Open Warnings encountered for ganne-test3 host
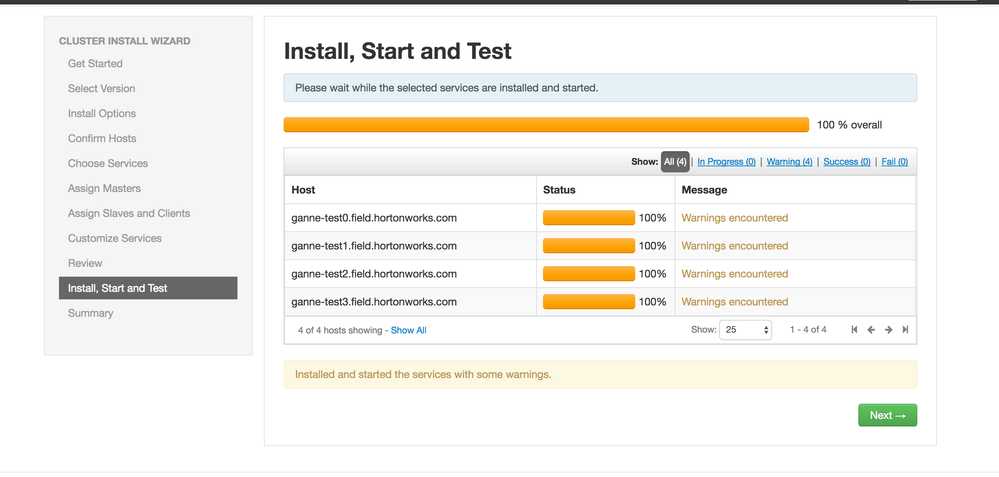The image size is (999, 477). point(734,302)
